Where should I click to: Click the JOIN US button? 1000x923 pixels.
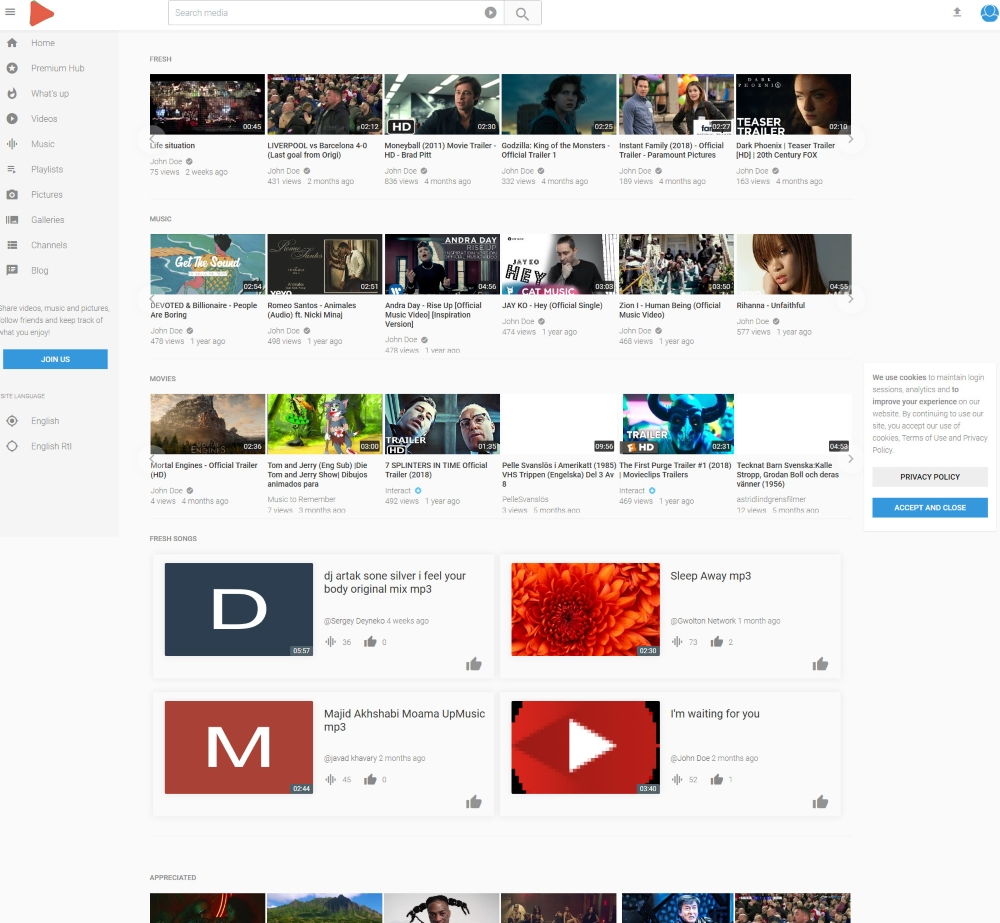pos(55,359)
